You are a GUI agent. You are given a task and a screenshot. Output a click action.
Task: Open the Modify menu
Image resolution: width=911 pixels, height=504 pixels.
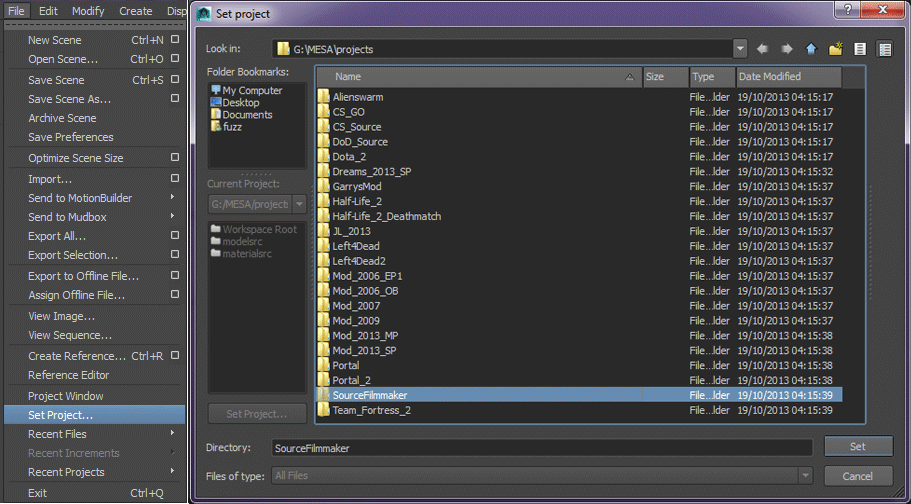(x=88, y=11)
